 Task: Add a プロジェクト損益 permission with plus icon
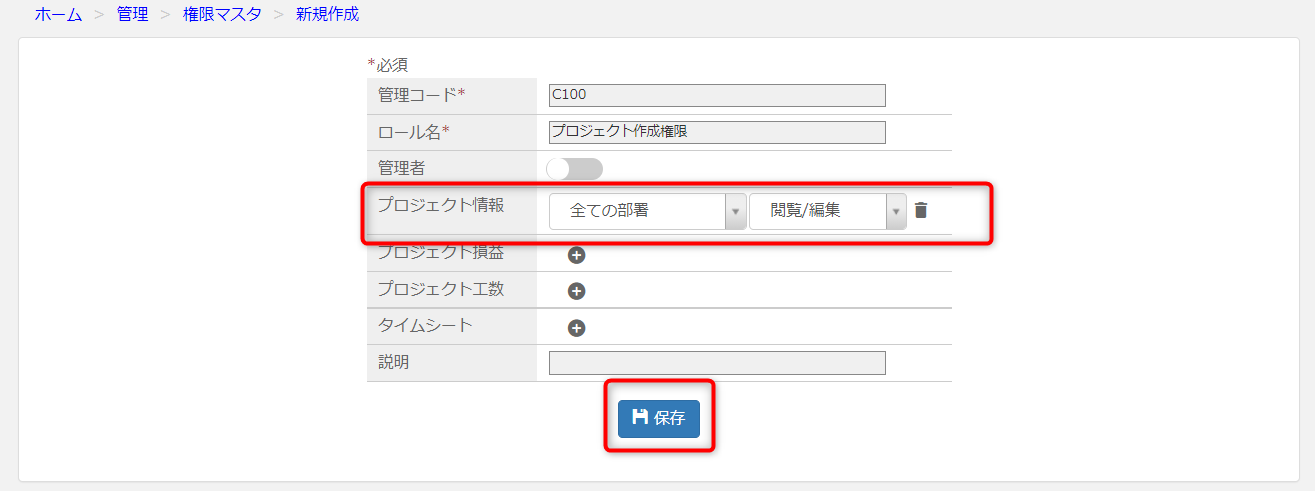[576, 255]
